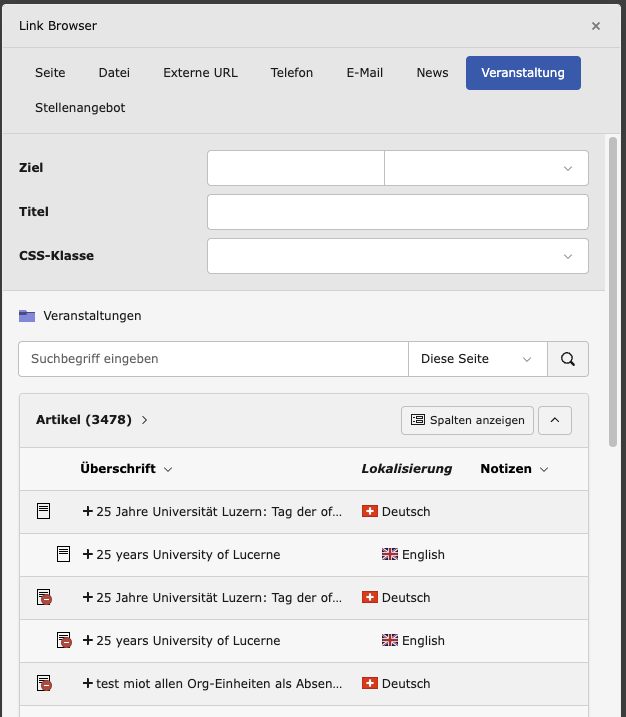This screenshot has width=626, height=717.
Task: Select the 25 years University of Lucerne entry
Action: 188,554
